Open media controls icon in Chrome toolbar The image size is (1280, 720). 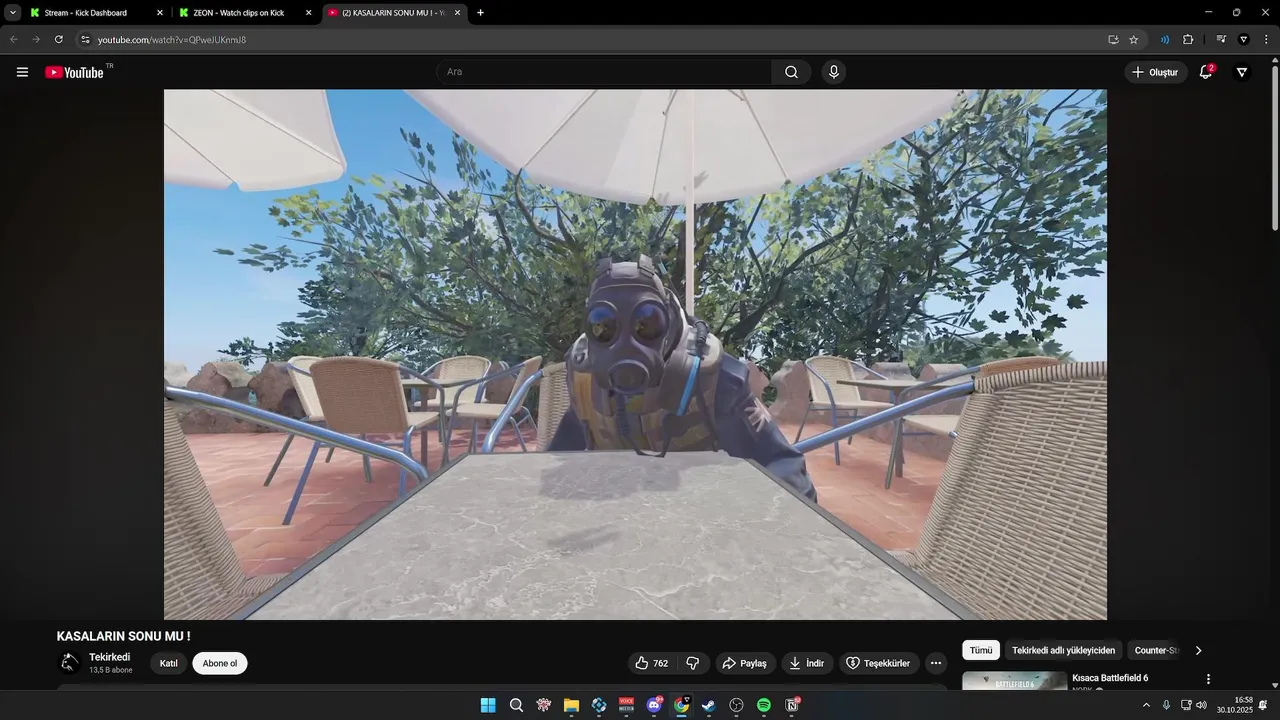[x=1221, y=40]
